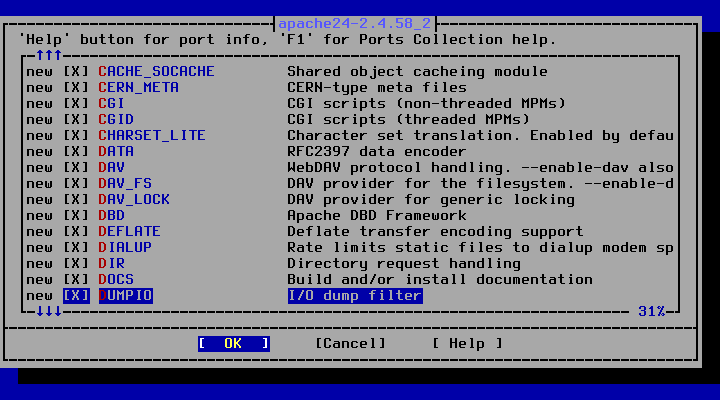Image resolution: width=720 pixels, height=400 pixels.
Task: Toggle the DEFLATE checkbox
Action: tap(76, 231)
